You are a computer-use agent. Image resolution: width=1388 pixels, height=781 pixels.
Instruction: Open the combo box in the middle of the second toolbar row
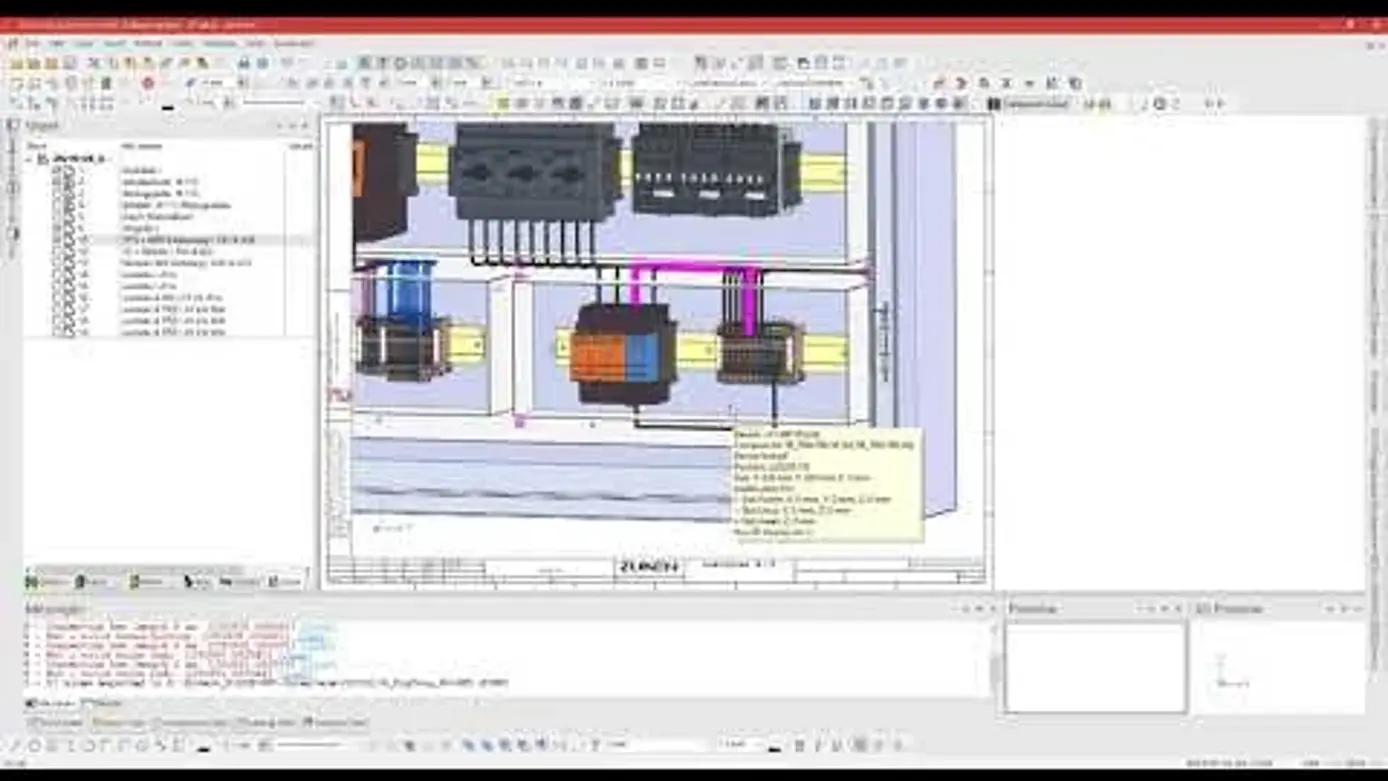tap(550, 84)
